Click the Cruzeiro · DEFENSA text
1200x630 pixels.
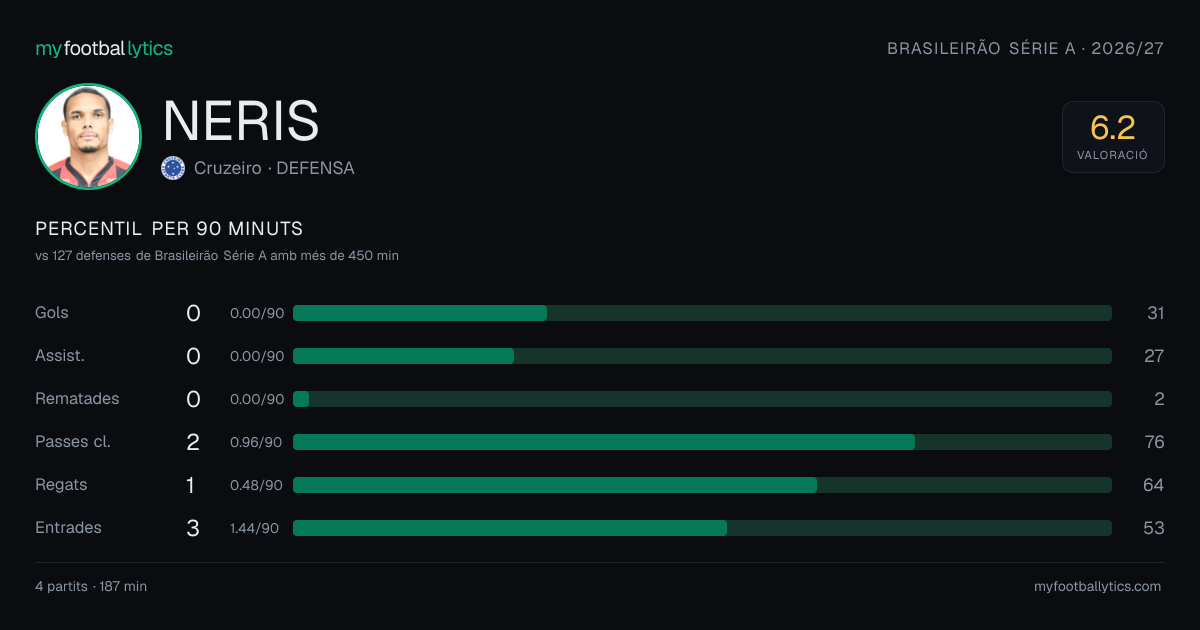(x=274, y=168)
